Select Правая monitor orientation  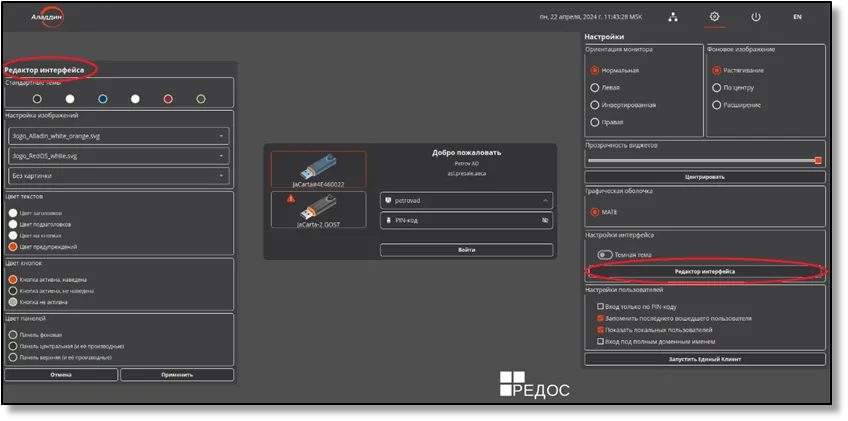point(595,122)
